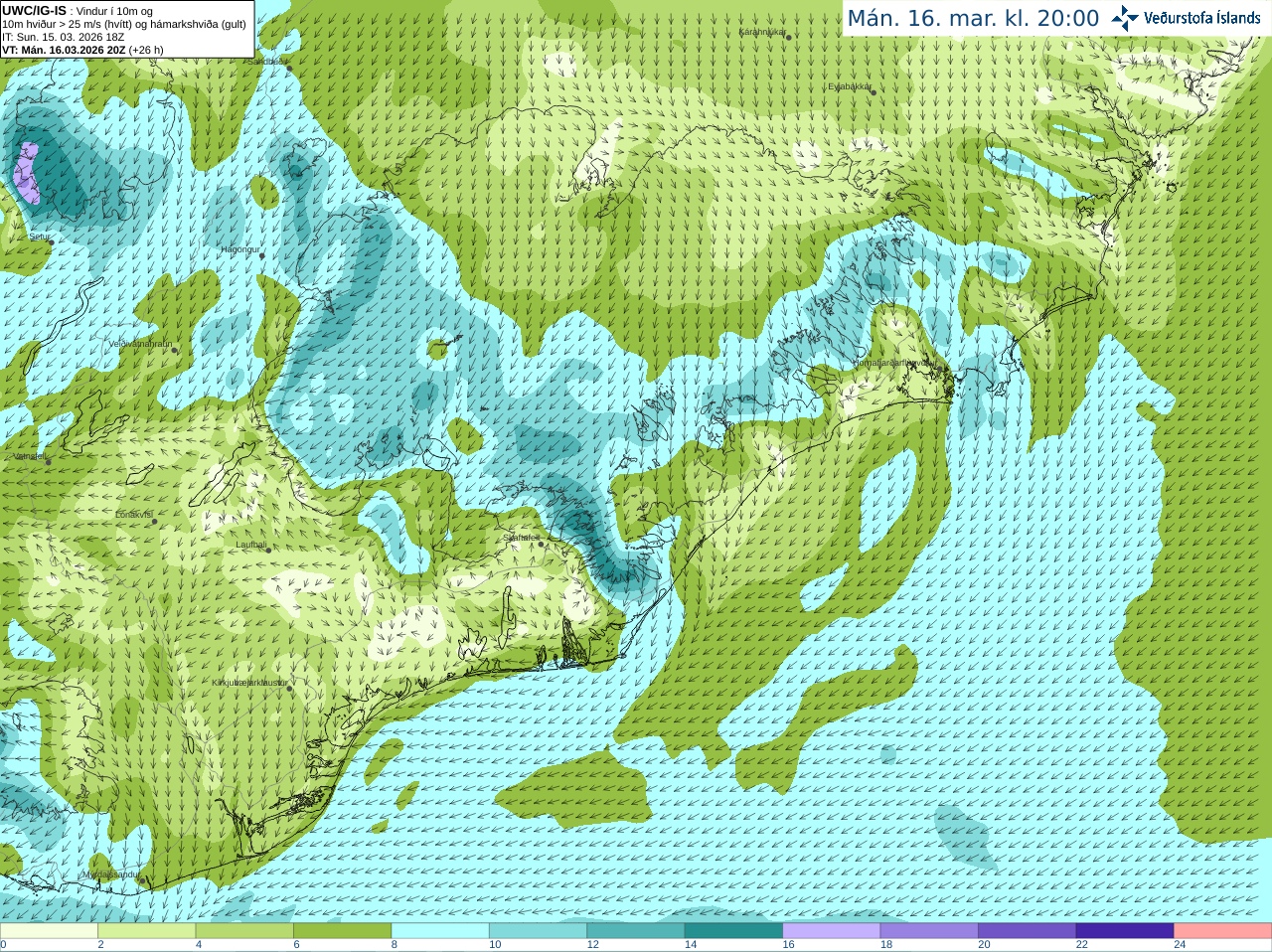Click legend scale number 10
Viewport: 1272px width, 952px height.
tap(495, 945)
